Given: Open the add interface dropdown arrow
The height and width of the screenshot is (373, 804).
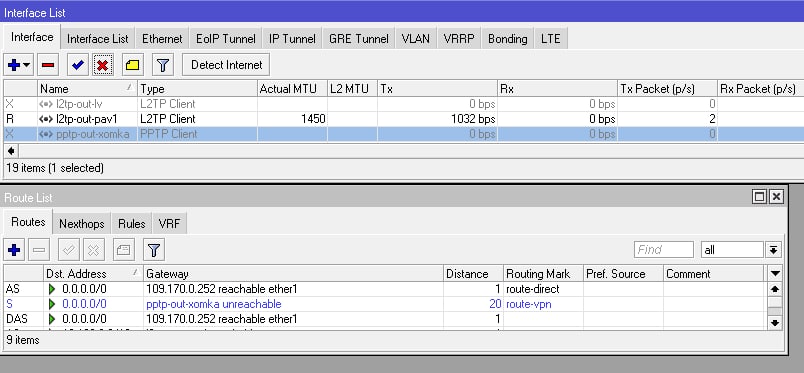Looking at the screenshot, I should coord(27,65).
